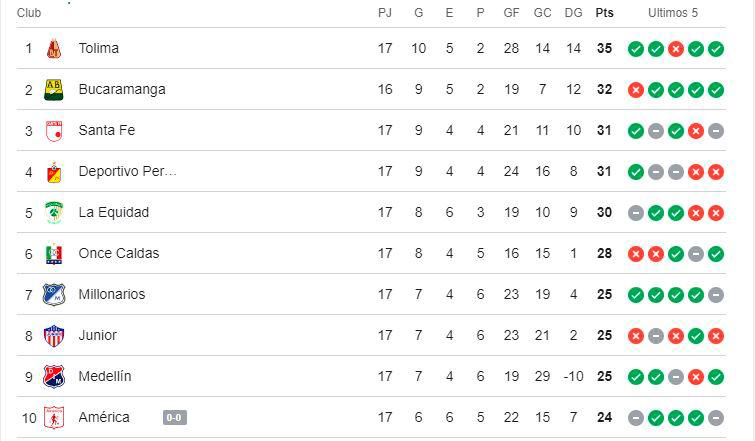The image size is (755, 441).
Task: Click the Junior club crest icon
Action: (x=54, y=335)
